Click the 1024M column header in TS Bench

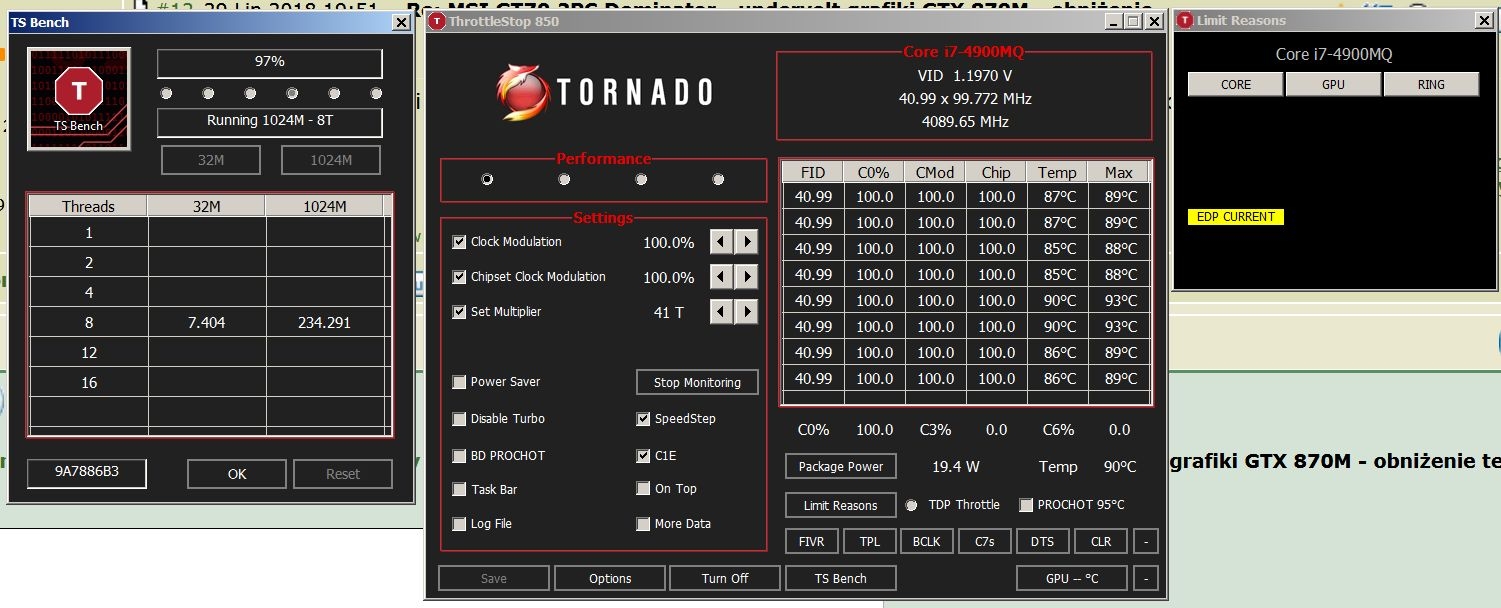click(x=325, y=206)
